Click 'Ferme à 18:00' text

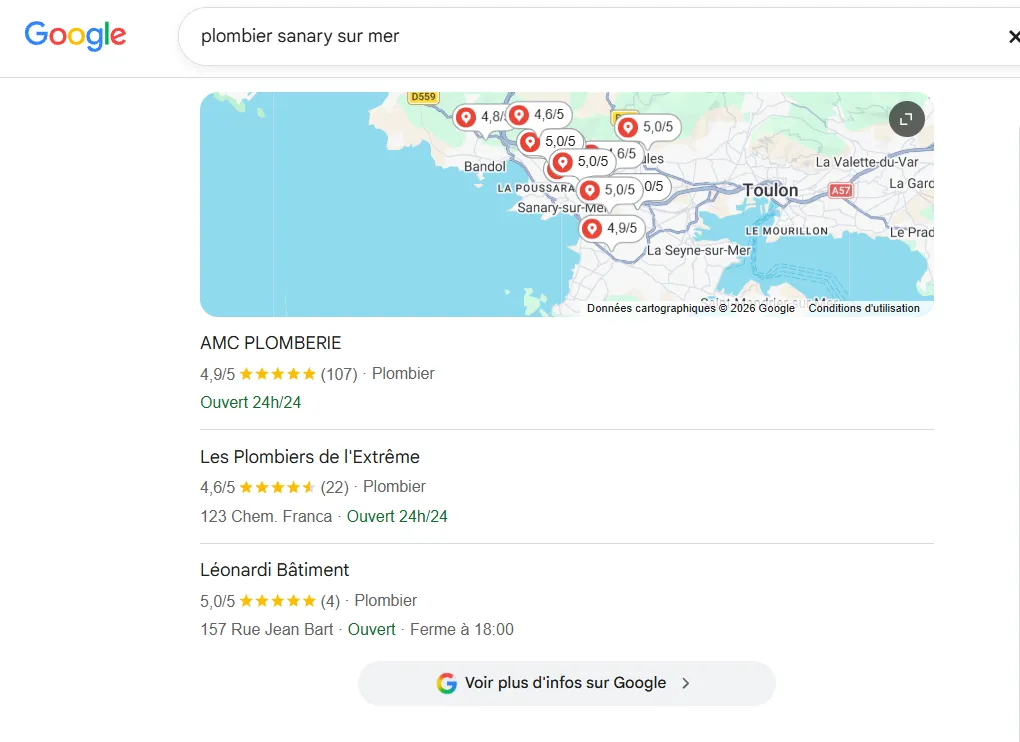[462, 629]
